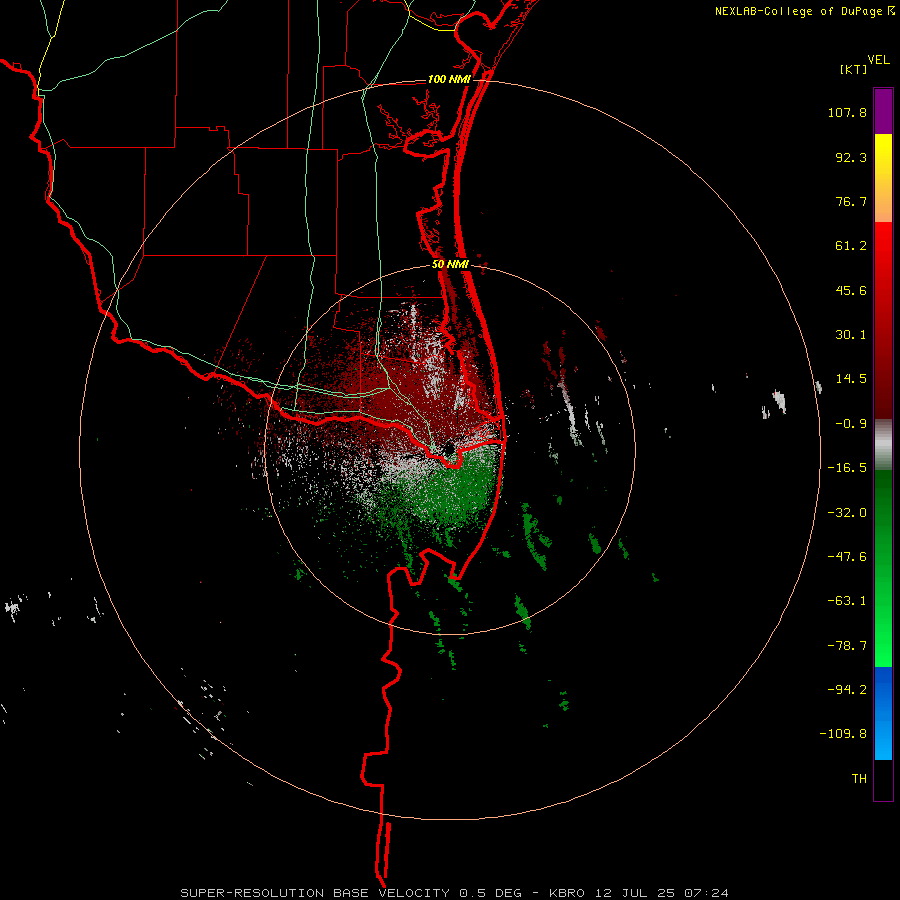Pick the bright red color bar segment

[x=883, y=320]
